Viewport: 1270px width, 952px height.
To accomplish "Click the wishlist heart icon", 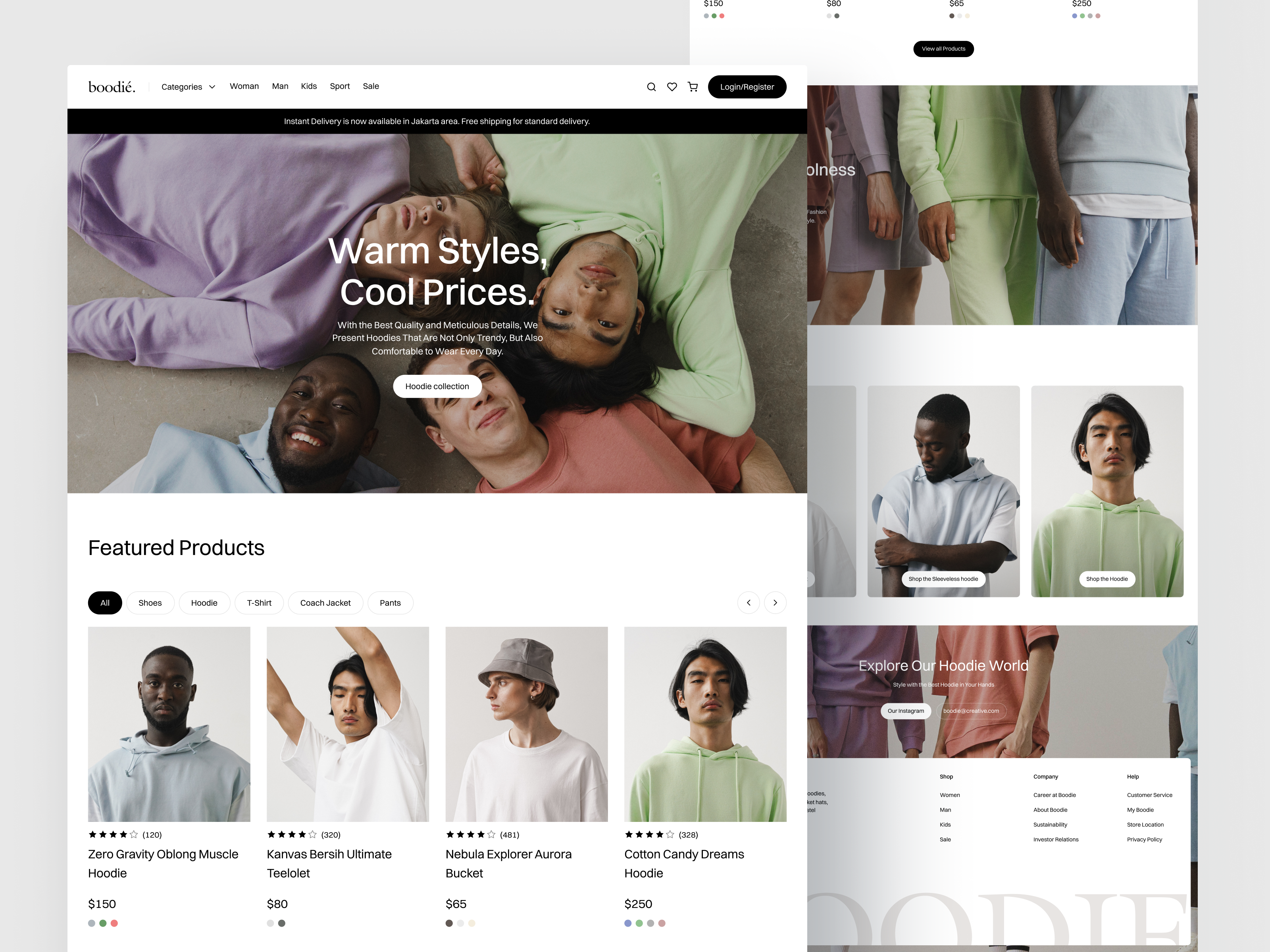I will click(672, 86).
